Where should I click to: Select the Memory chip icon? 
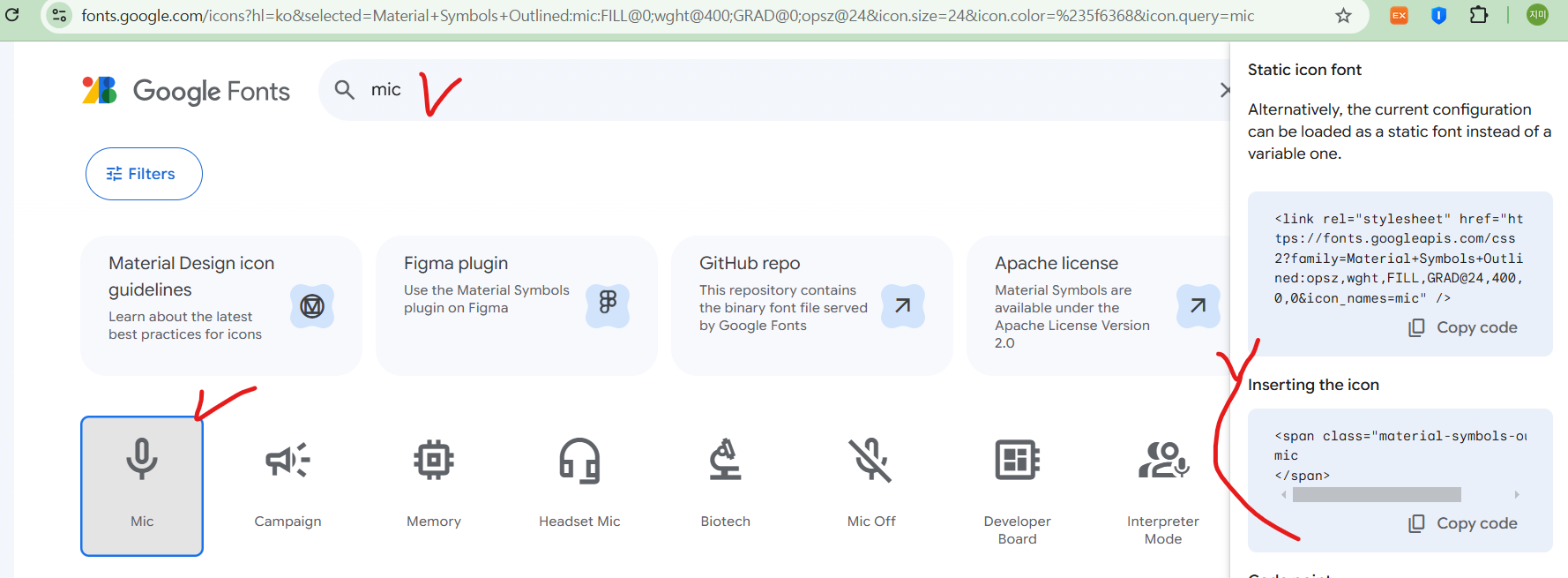434,461
